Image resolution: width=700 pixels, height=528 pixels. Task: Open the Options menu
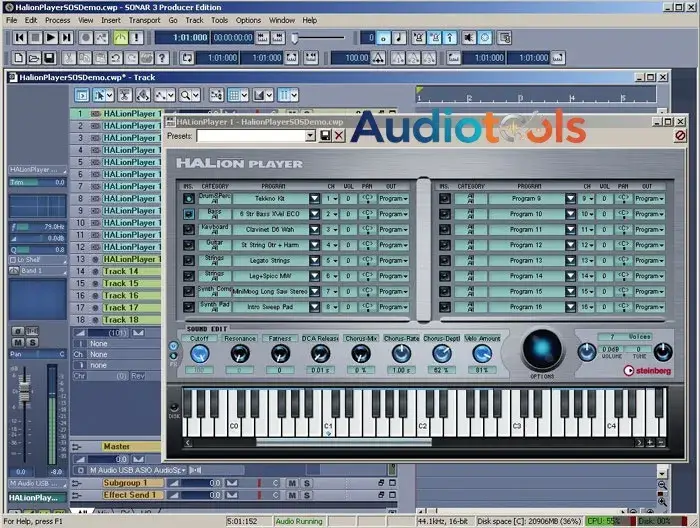pyautogui.click(x=248, y=20)
